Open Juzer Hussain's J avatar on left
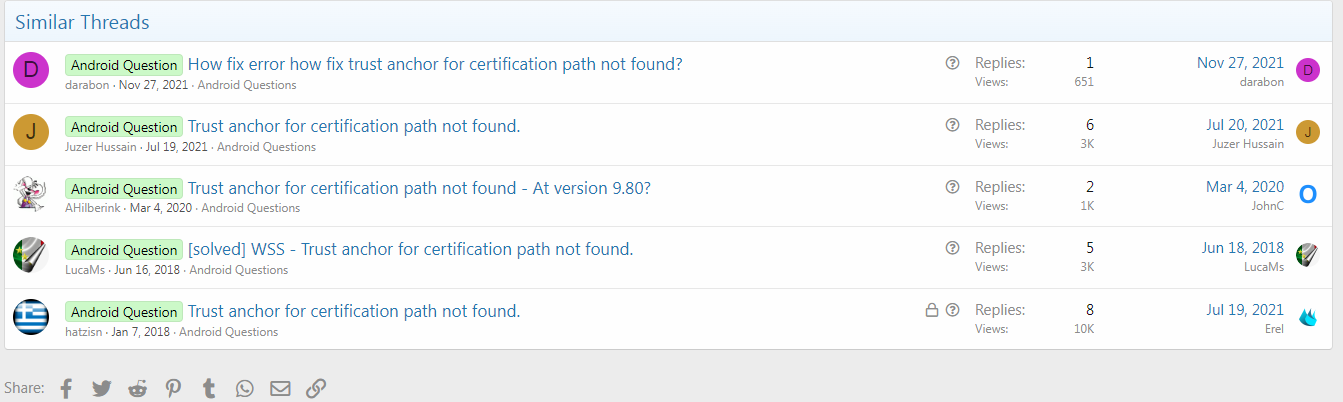This screenshot has width=1343, height=402. tap(31, 132)
